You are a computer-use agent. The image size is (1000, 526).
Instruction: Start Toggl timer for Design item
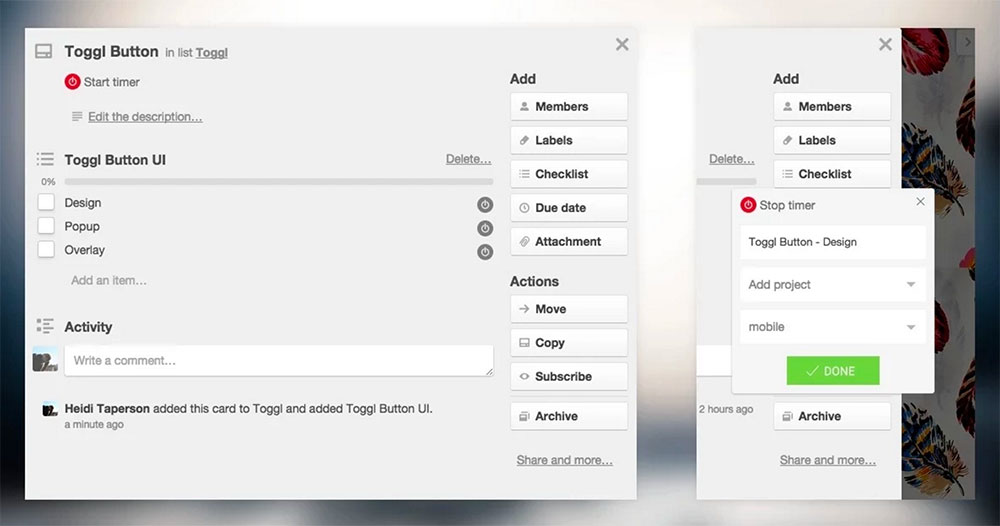485,204
